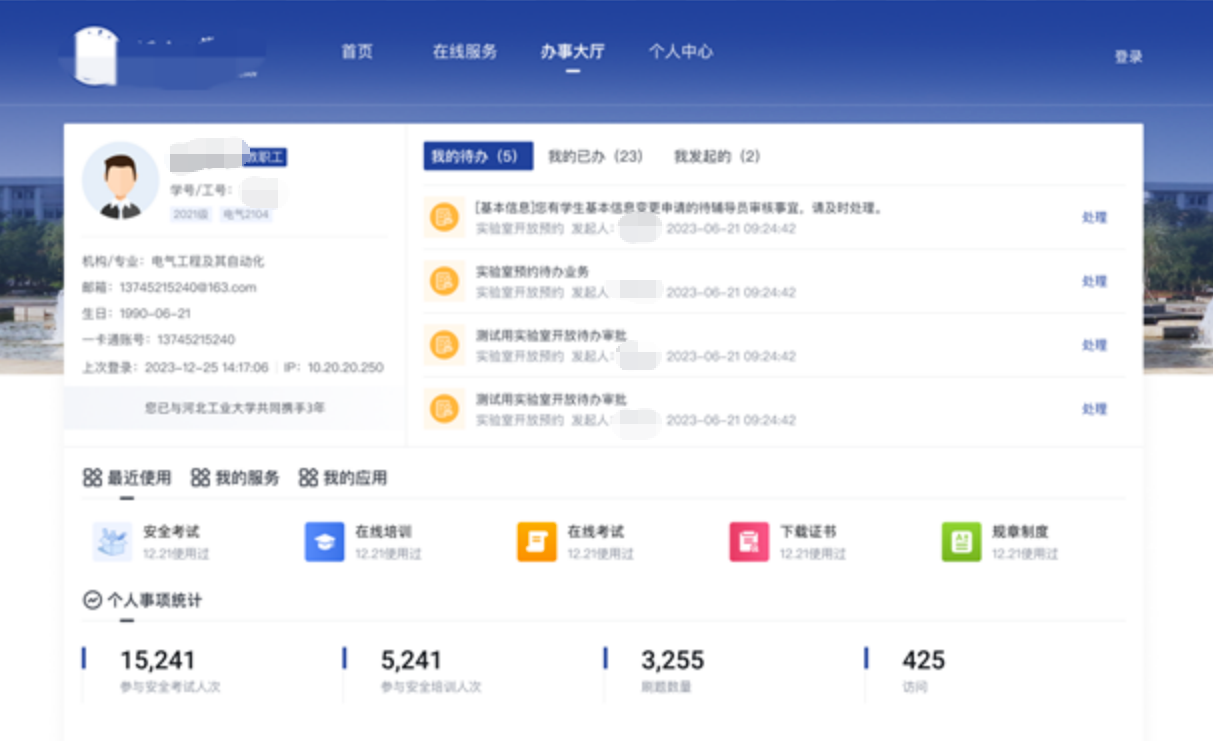Click 处理 for 实验室预约待办业务
The height and width of the screenshot is (742, 1214).
coord(1094,282)
